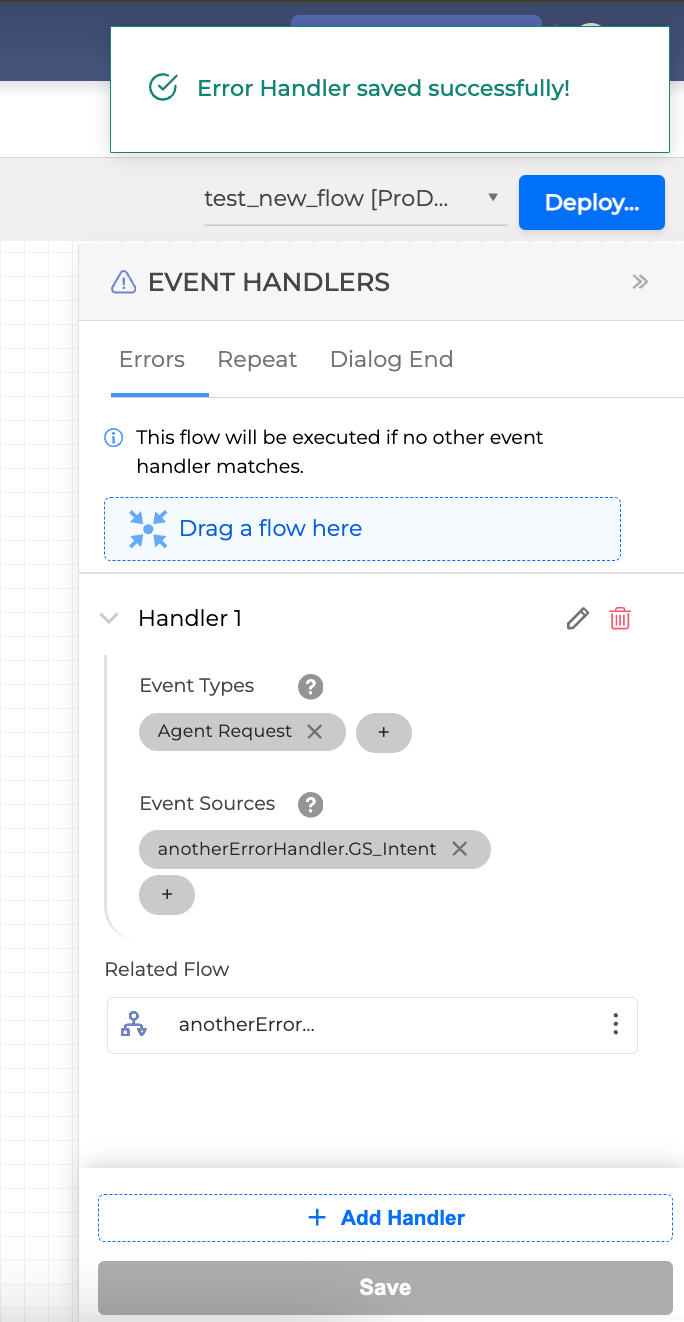684x1322 pixels.
Task: Click the Event Types help question mark
Action: point(311,687)
